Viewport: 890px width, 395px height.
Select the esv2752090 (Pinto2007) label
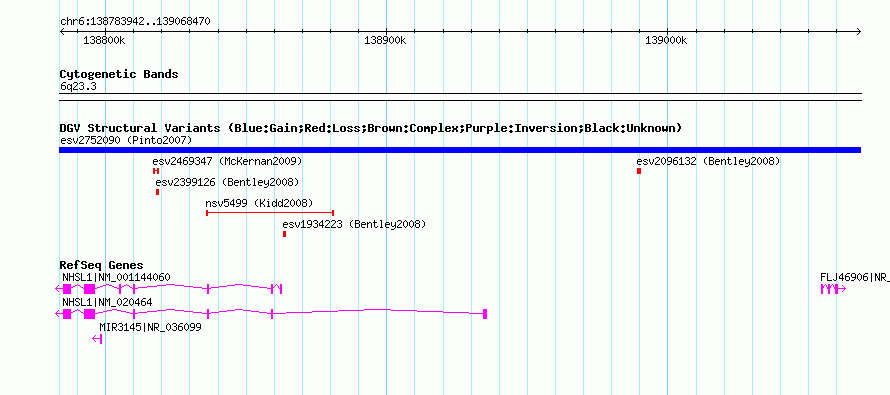pos(126,140)
